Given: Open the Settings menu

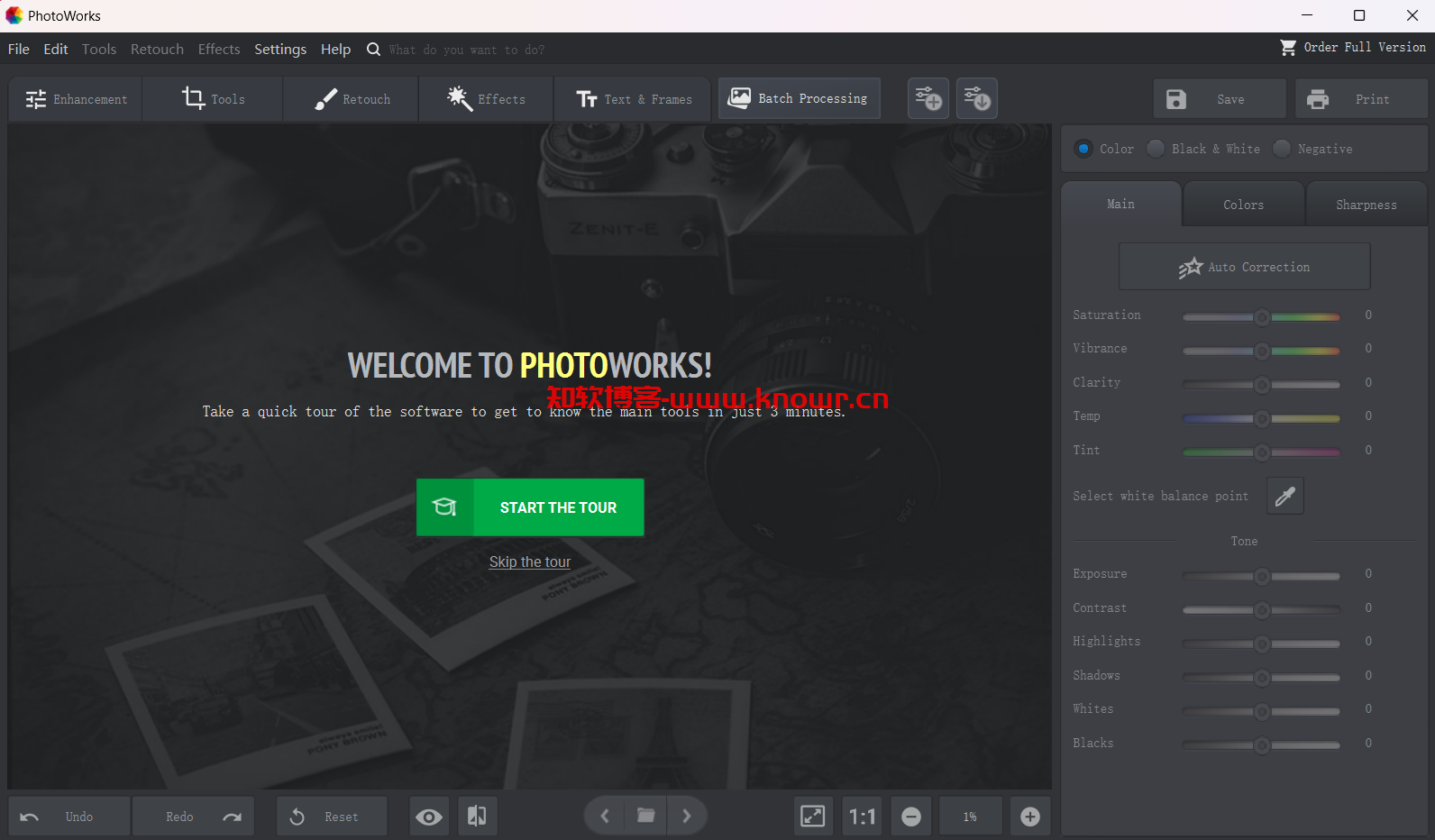Looking at the screenshot, I should point(280,49).
